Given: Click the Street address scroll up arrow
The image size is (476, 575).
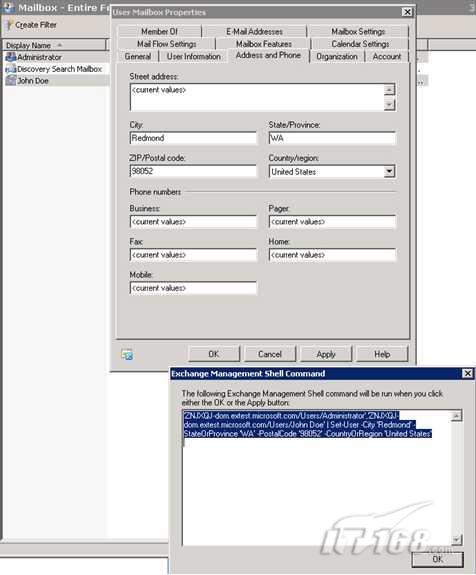Looking at the screenshot, I should (x=389, y=89).
